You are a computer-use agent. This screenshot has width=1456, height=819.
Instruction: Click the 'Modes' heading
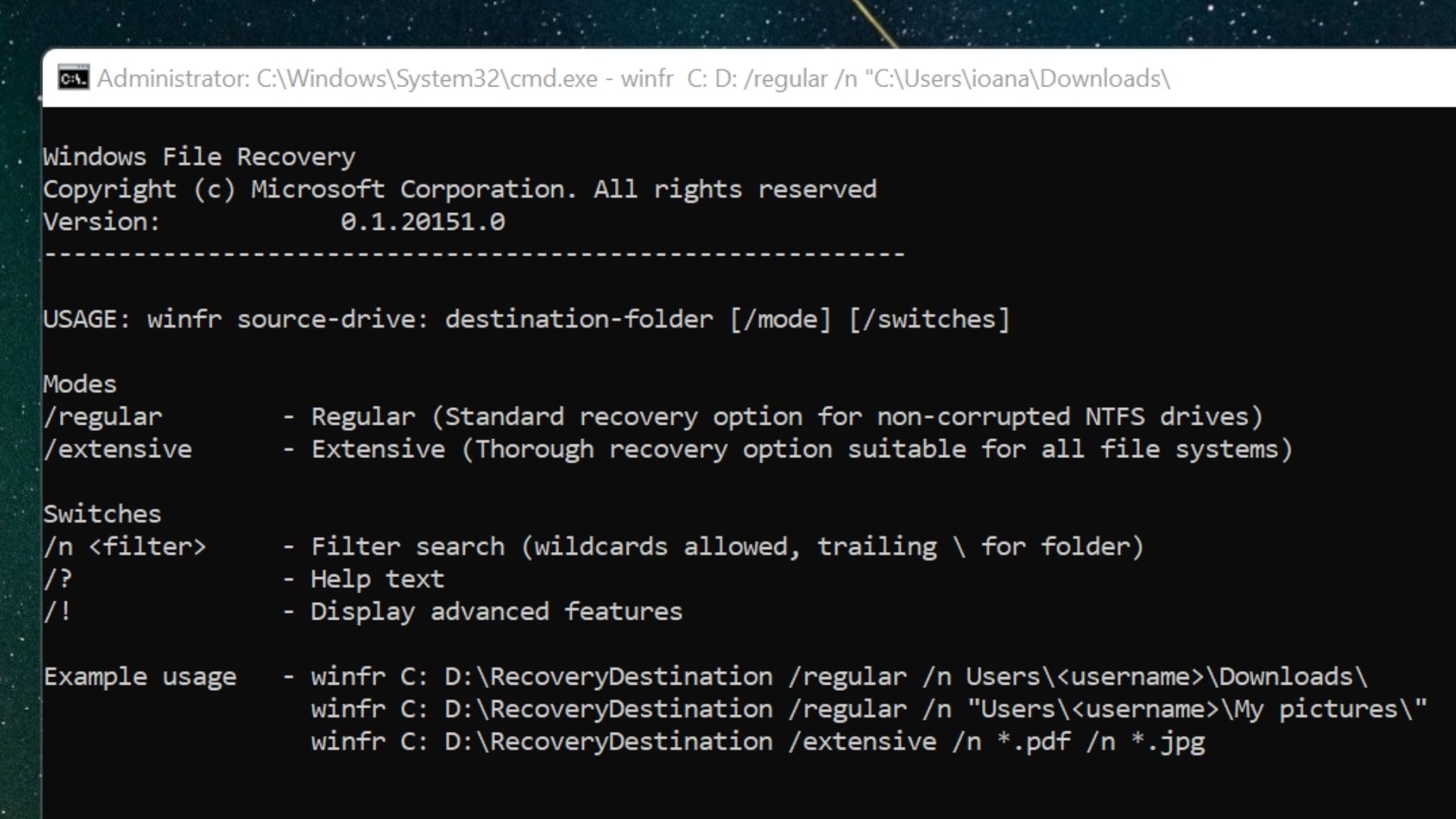80,384
